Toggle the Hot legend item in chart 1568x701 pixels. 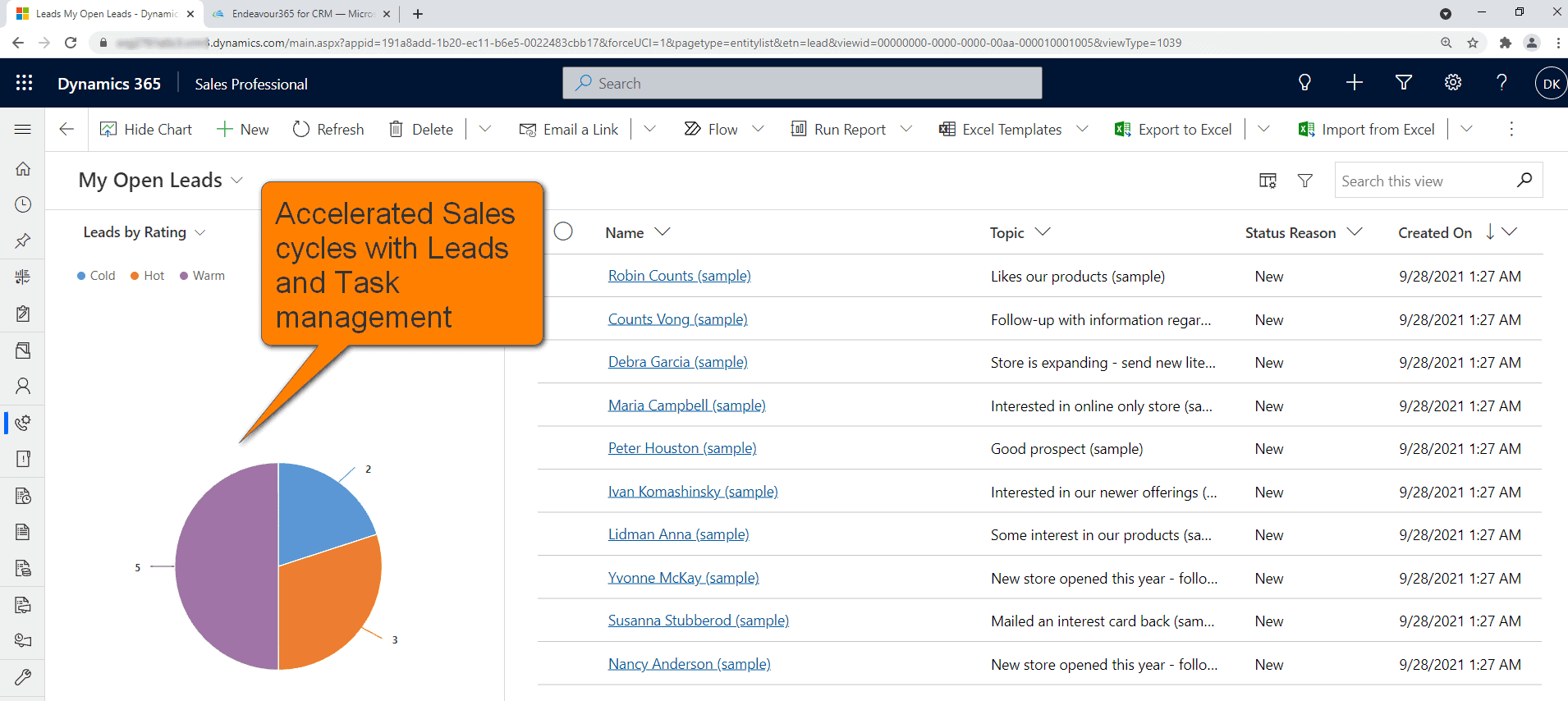click(148, 276)
